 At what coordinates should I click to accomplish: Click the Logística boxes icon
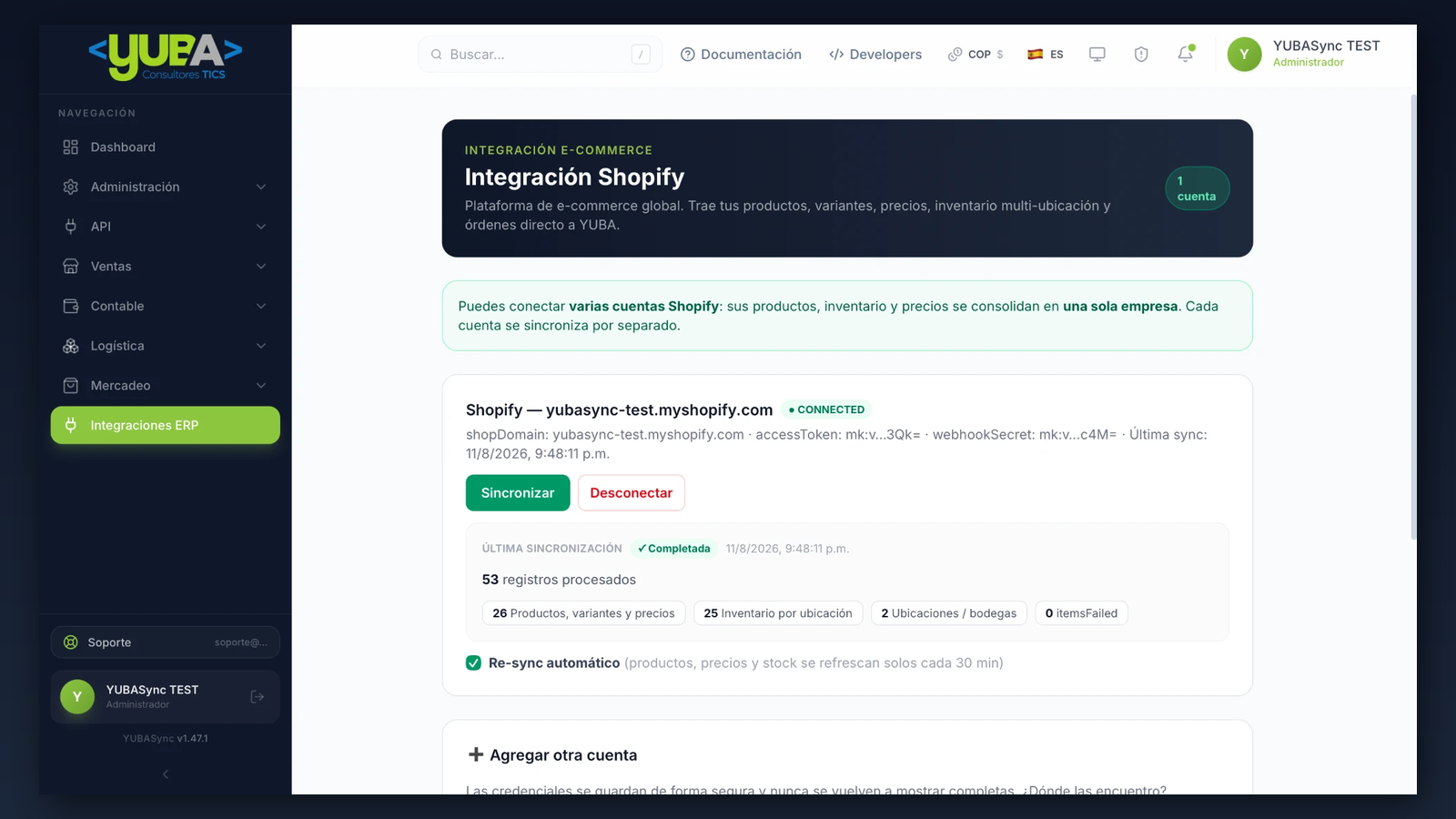coord(71,346)
